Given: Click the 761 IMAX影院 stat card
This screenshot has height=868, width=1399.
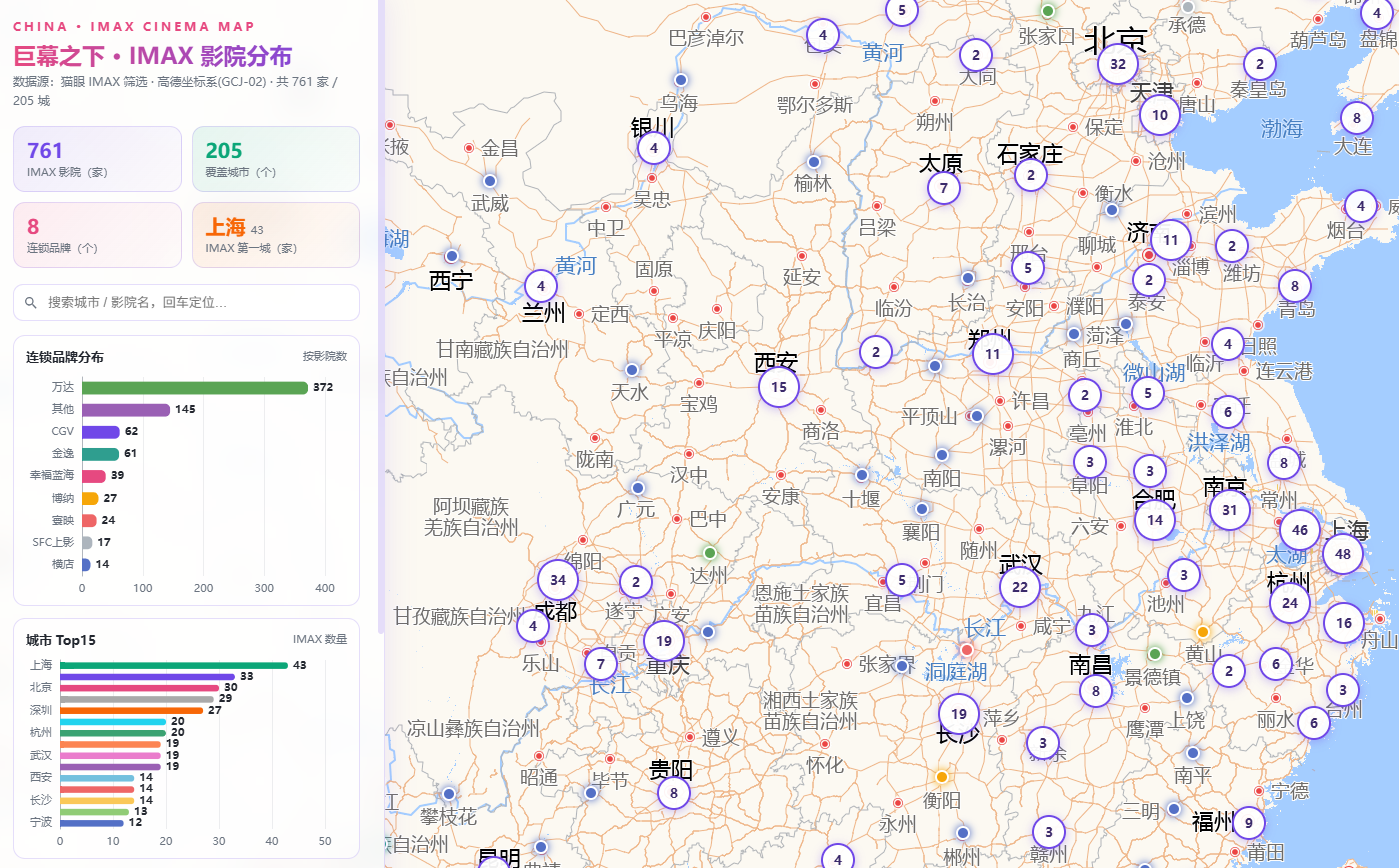Looking at the screenshot, I should point(97,159).
